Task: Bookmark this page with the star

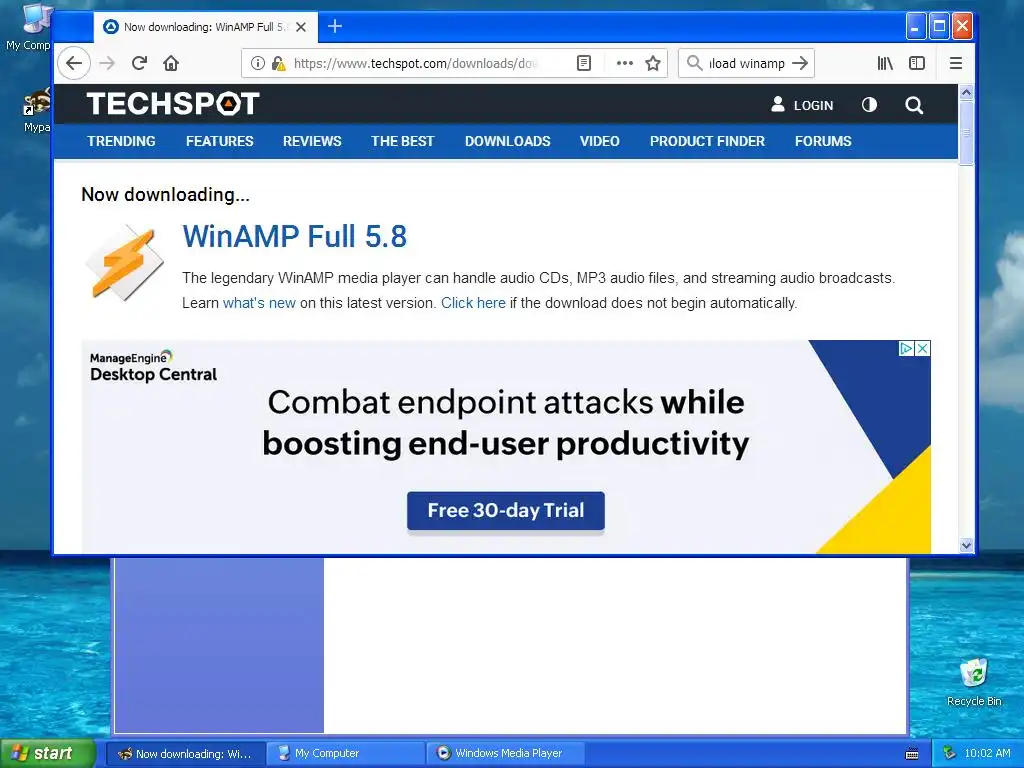Action: 652,63
